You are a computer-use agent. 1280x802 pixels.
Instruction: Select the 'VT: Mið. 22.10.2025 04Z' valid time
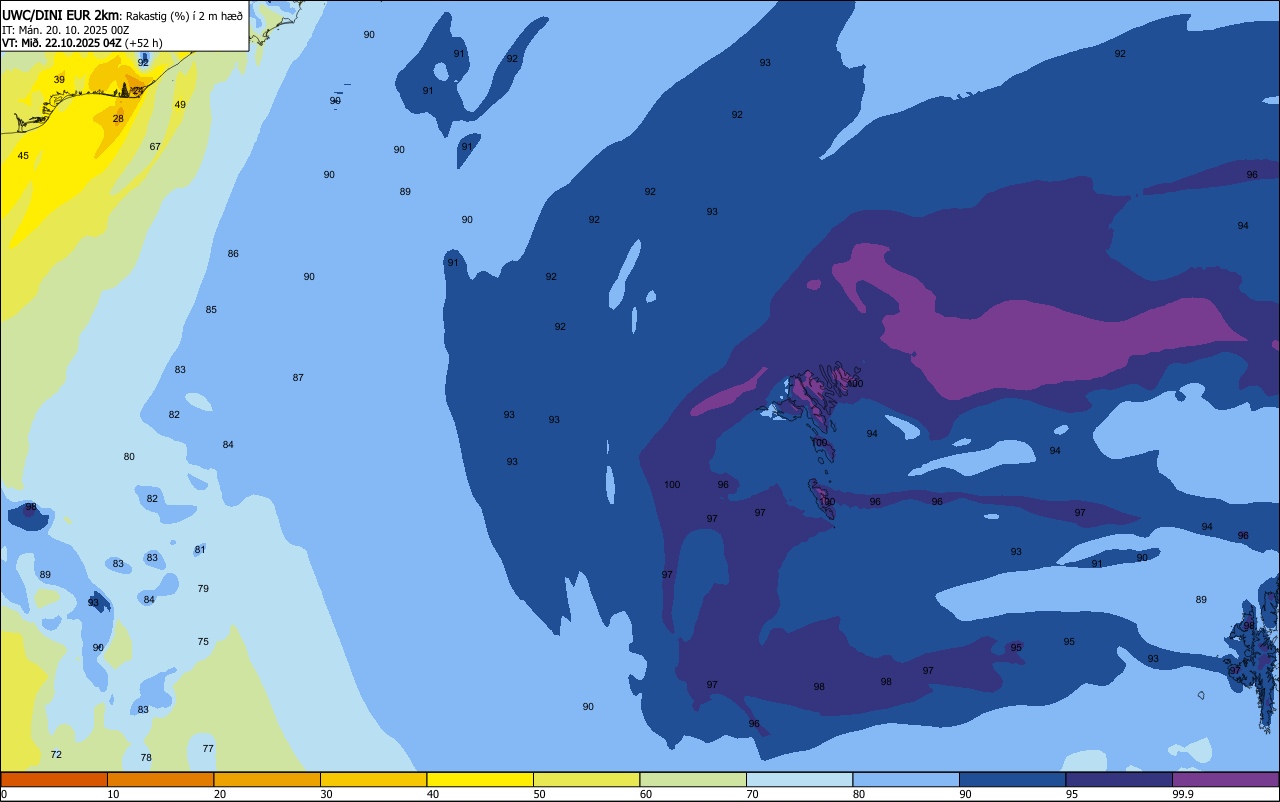click(x=62, y=43)
